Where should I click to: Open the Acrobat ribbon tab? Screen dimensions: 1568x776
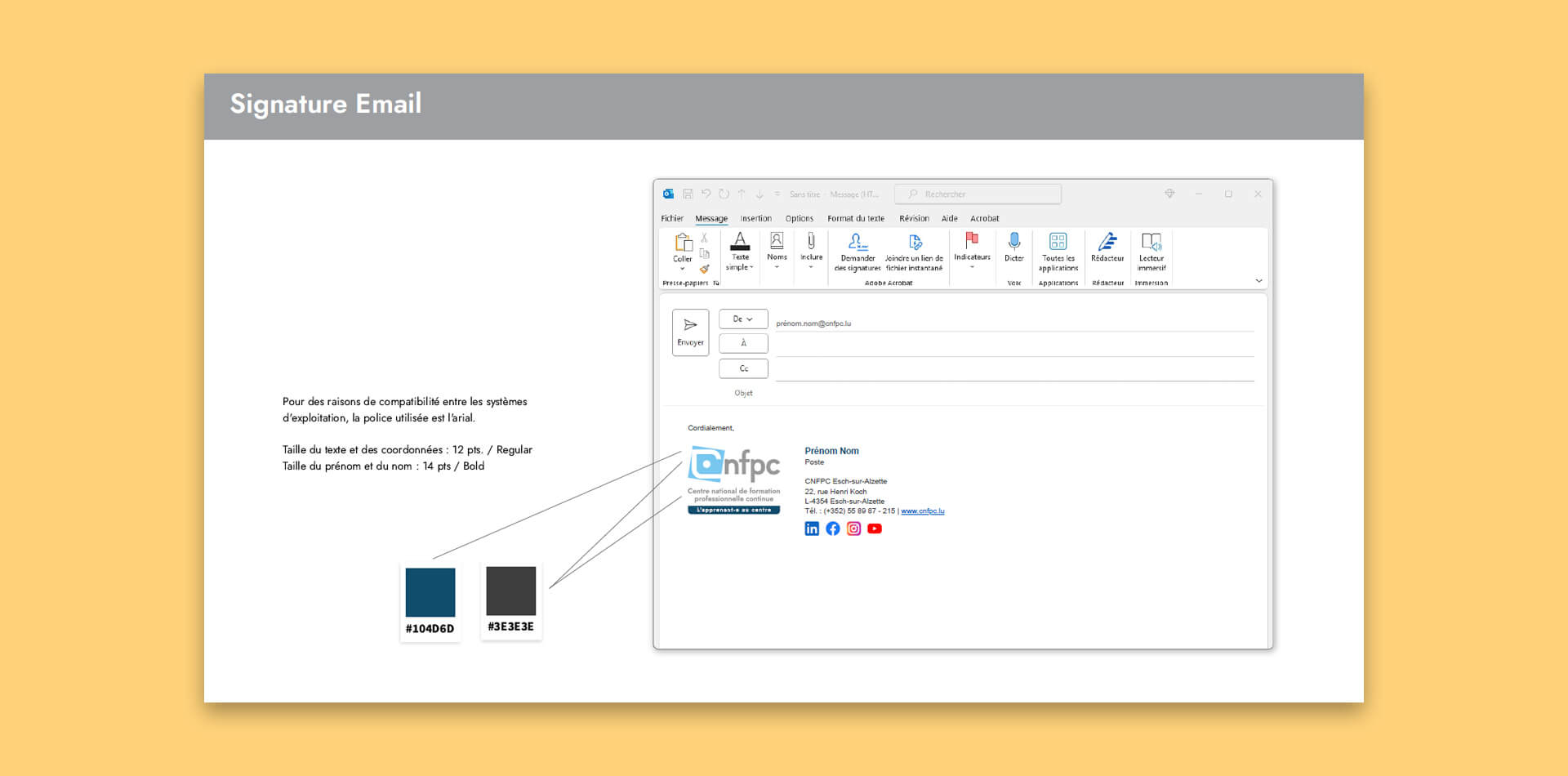[984, 218]
